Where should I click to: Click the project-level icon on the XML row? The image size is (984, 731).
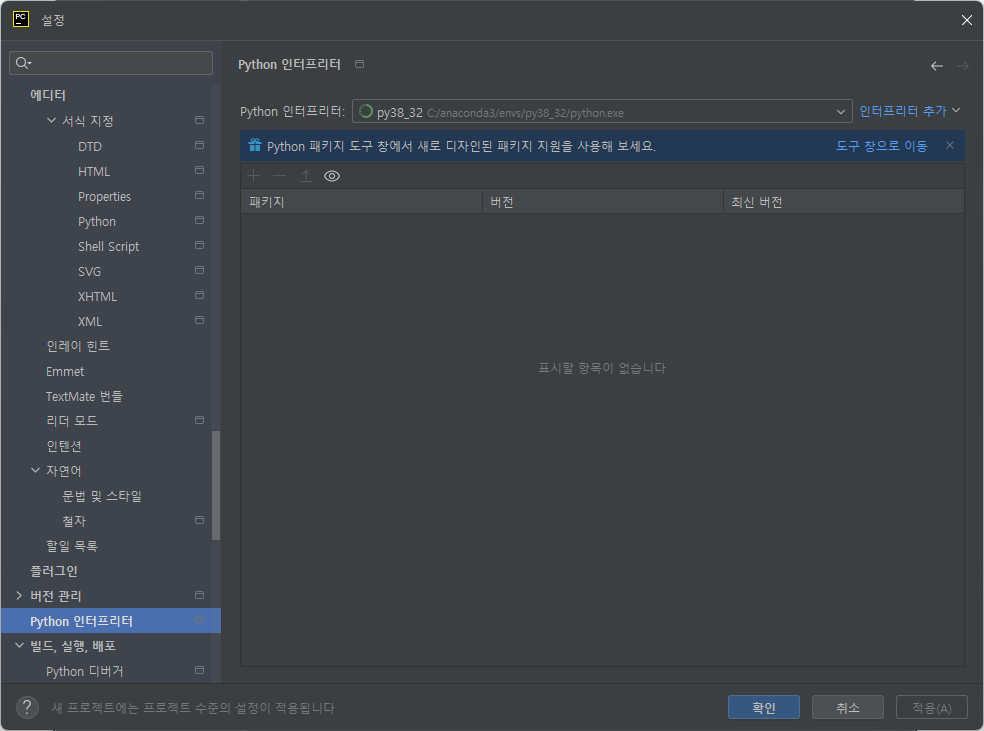point(200,320)
